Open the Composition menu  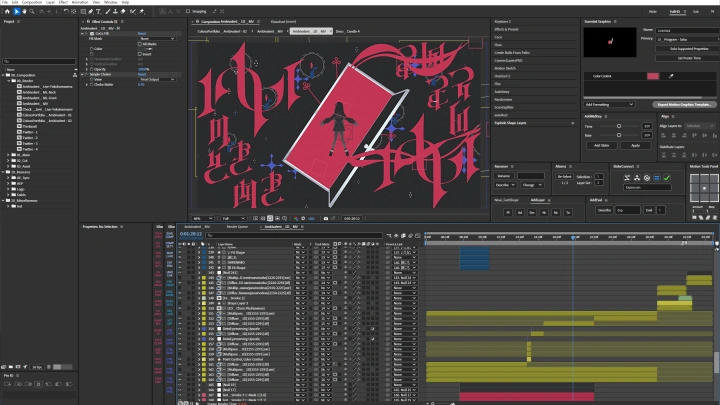32,2
